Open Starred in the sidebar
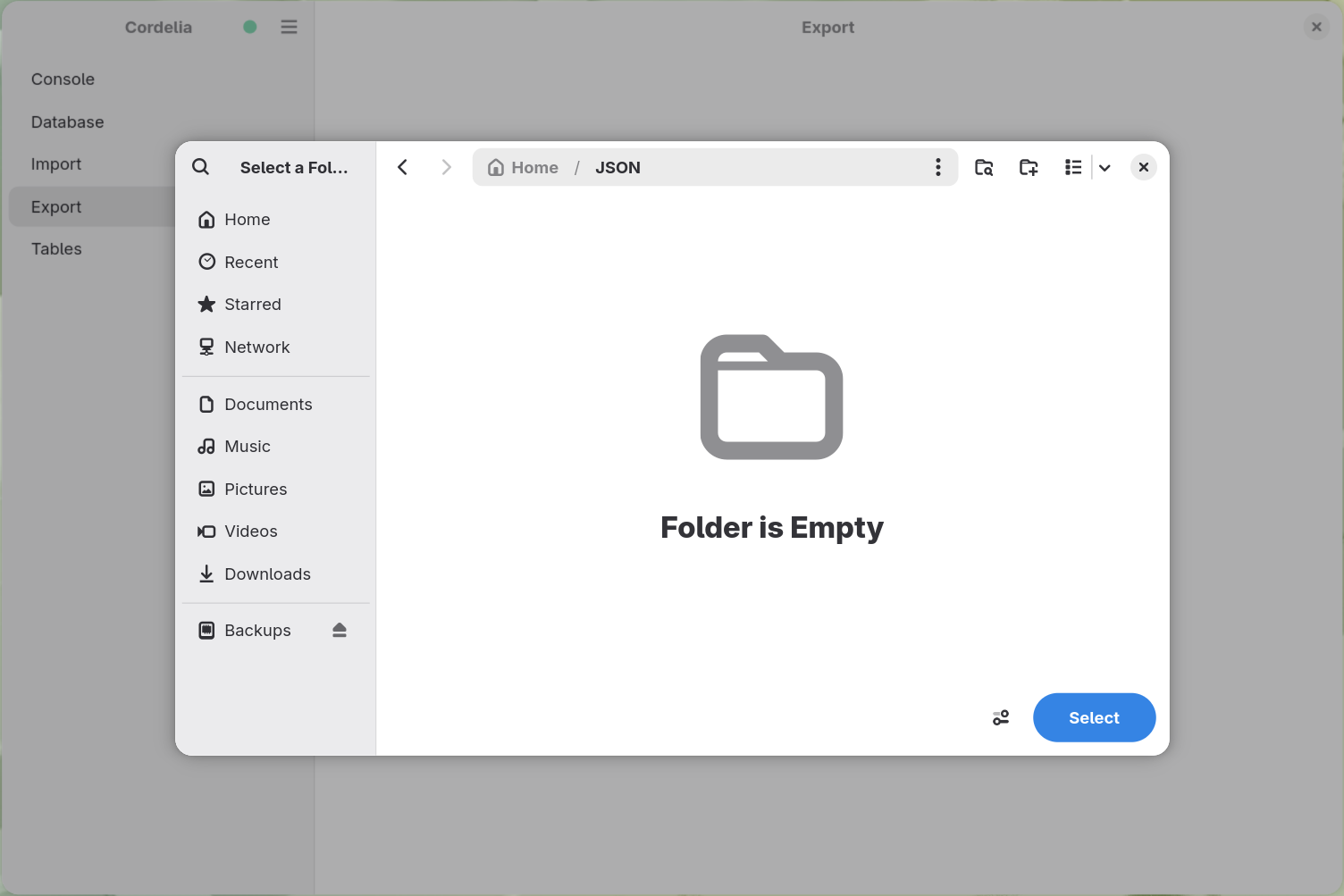The height and width of the screenshot is (896, 1344). pyautogui.click(x=276, y=305)
